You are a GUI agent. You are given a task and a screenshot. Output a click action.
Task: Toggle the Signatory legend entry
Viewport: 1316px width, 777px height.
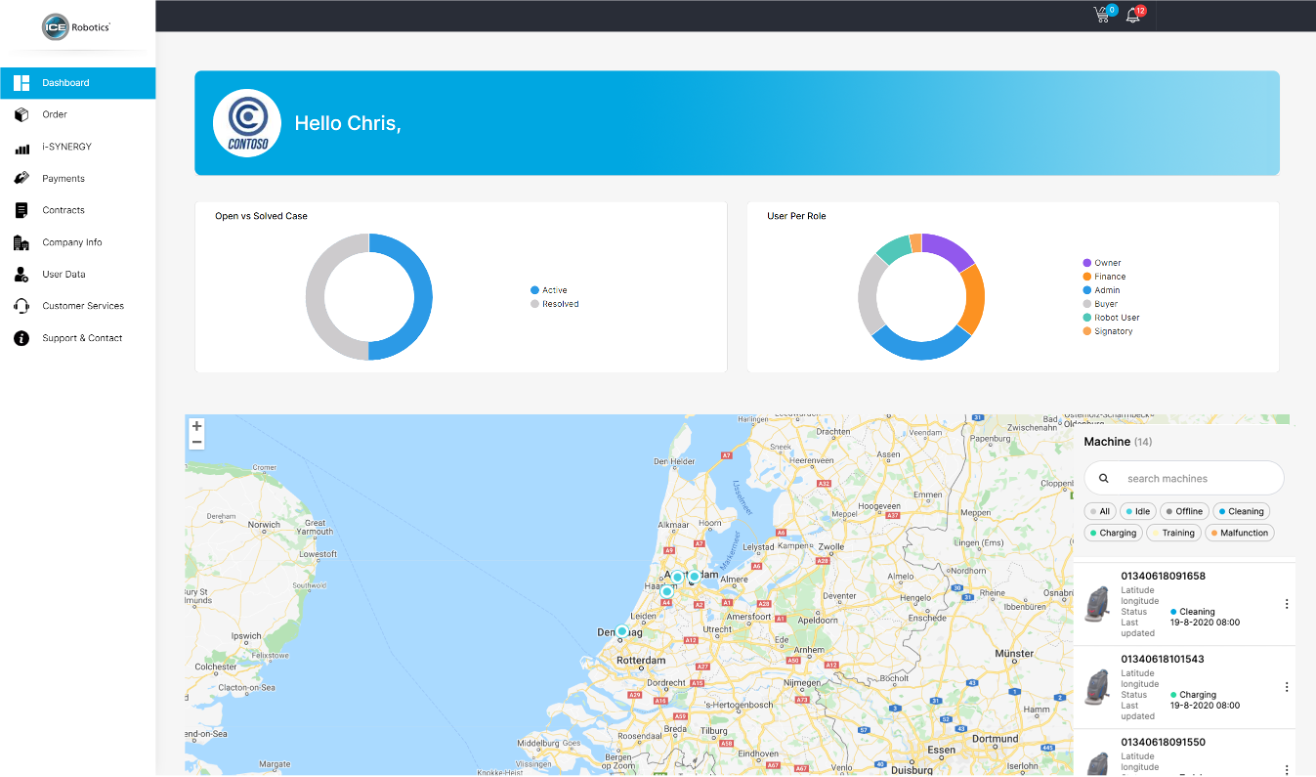pyautogui.click(x=1108, y=331)
